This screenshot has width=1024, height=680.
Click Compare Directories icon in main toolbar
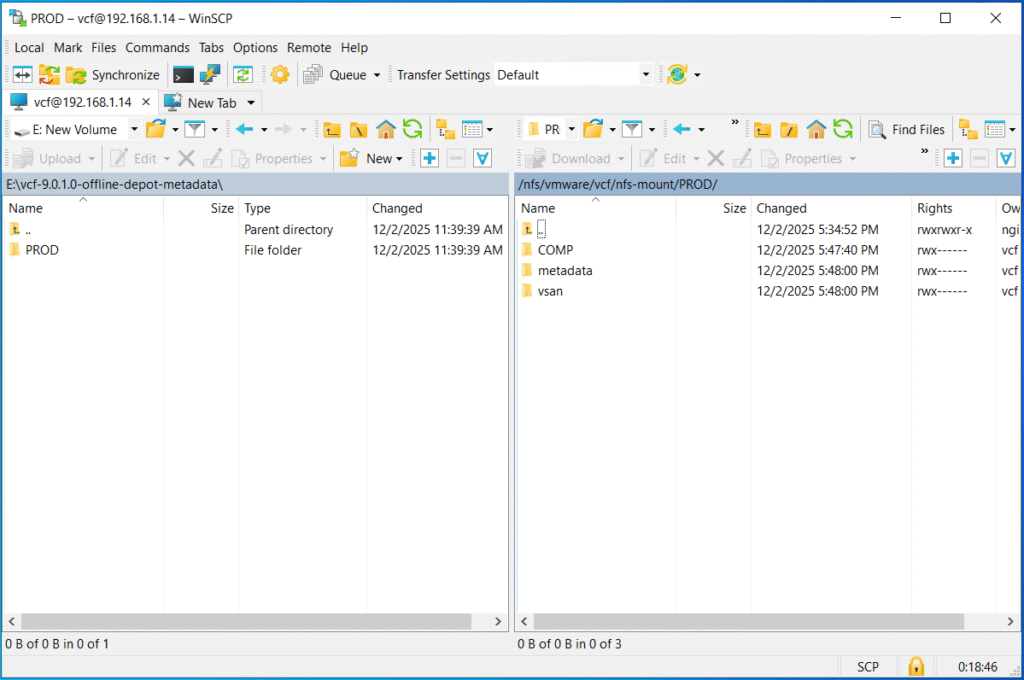[22, 75]
